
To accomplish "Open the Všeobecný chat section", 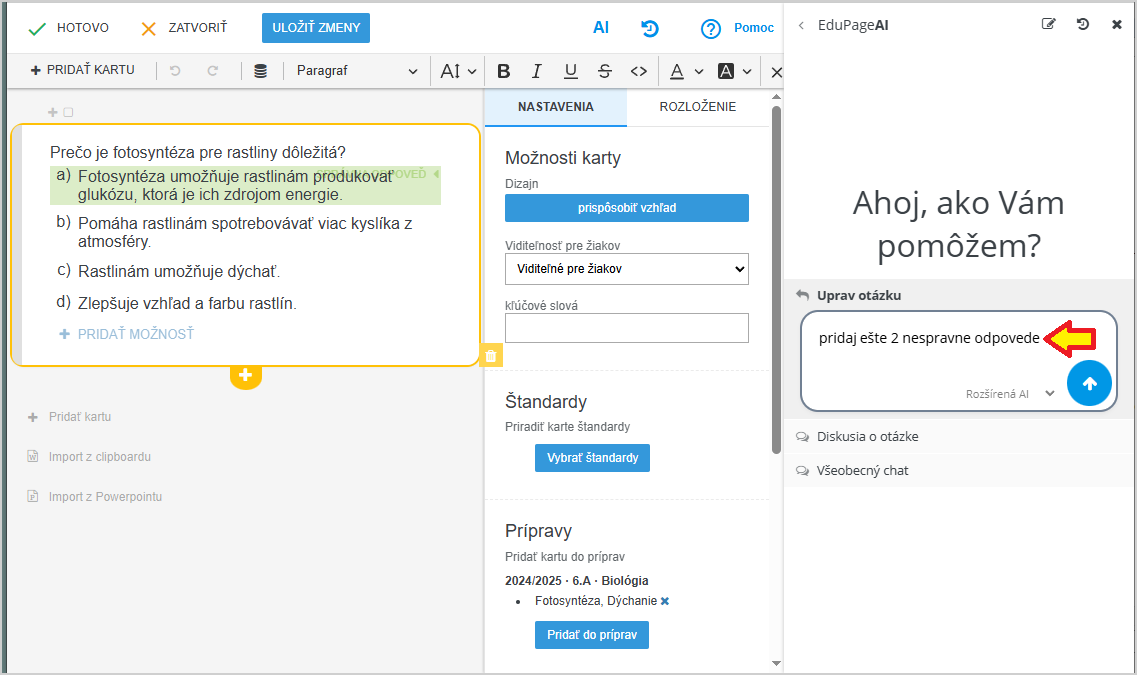I will (x=862, y=470).
